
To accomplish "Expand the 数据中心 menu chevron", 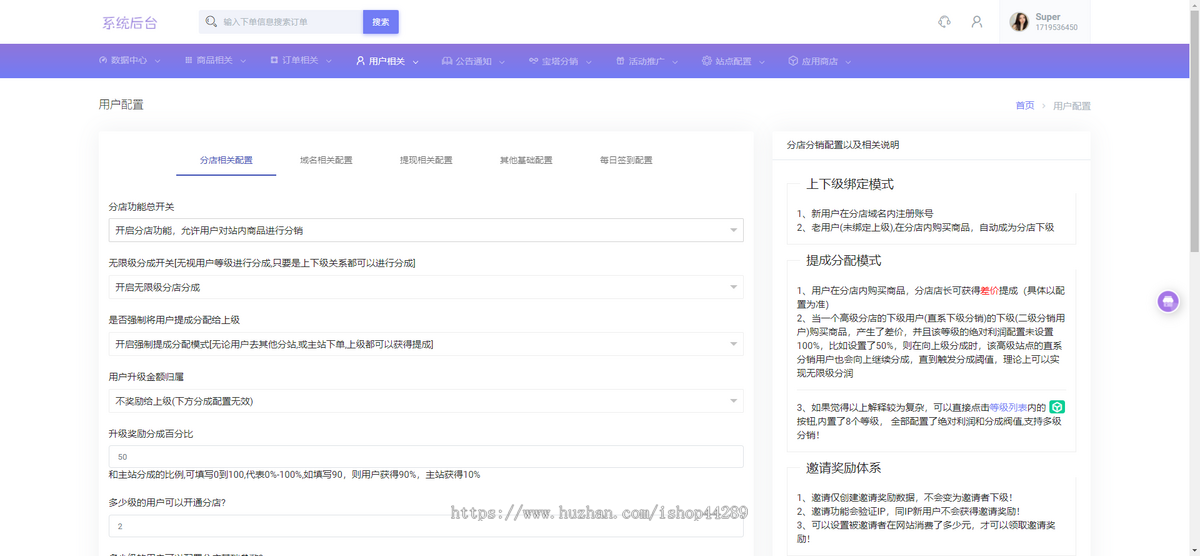I will click(157, 61).
